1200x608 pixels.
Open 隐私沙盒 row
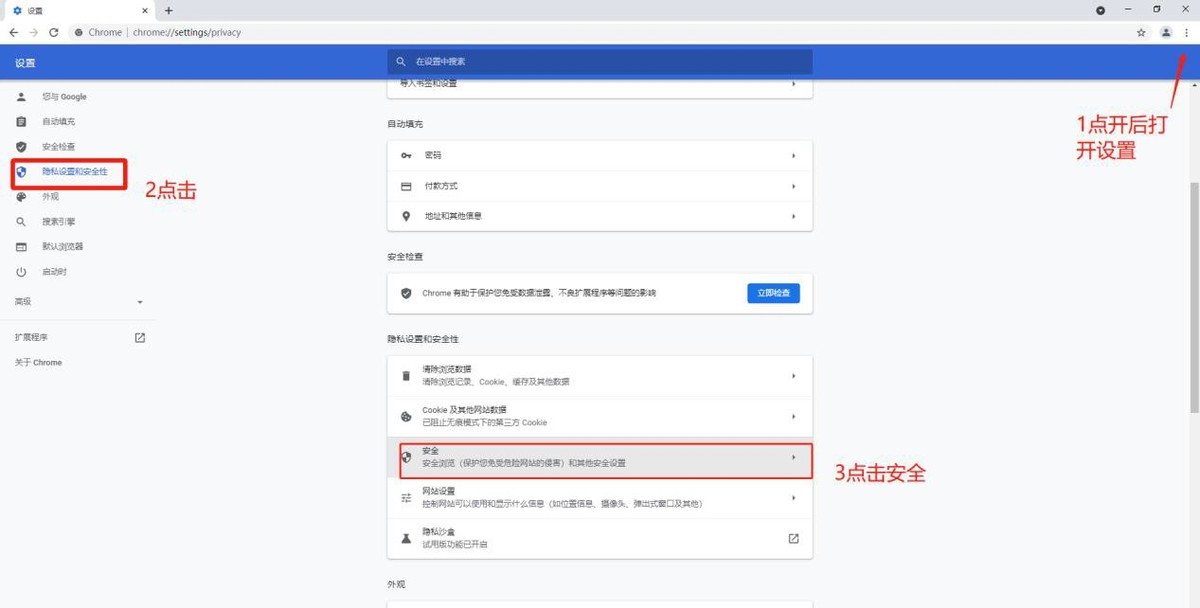[600, 538]
